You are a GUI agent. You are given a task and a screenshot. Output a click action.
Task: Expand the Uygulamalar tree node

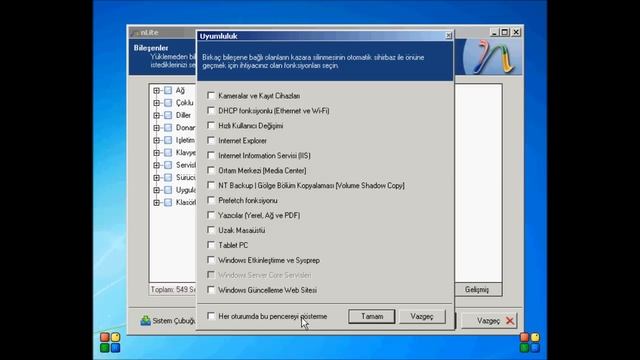156,190
